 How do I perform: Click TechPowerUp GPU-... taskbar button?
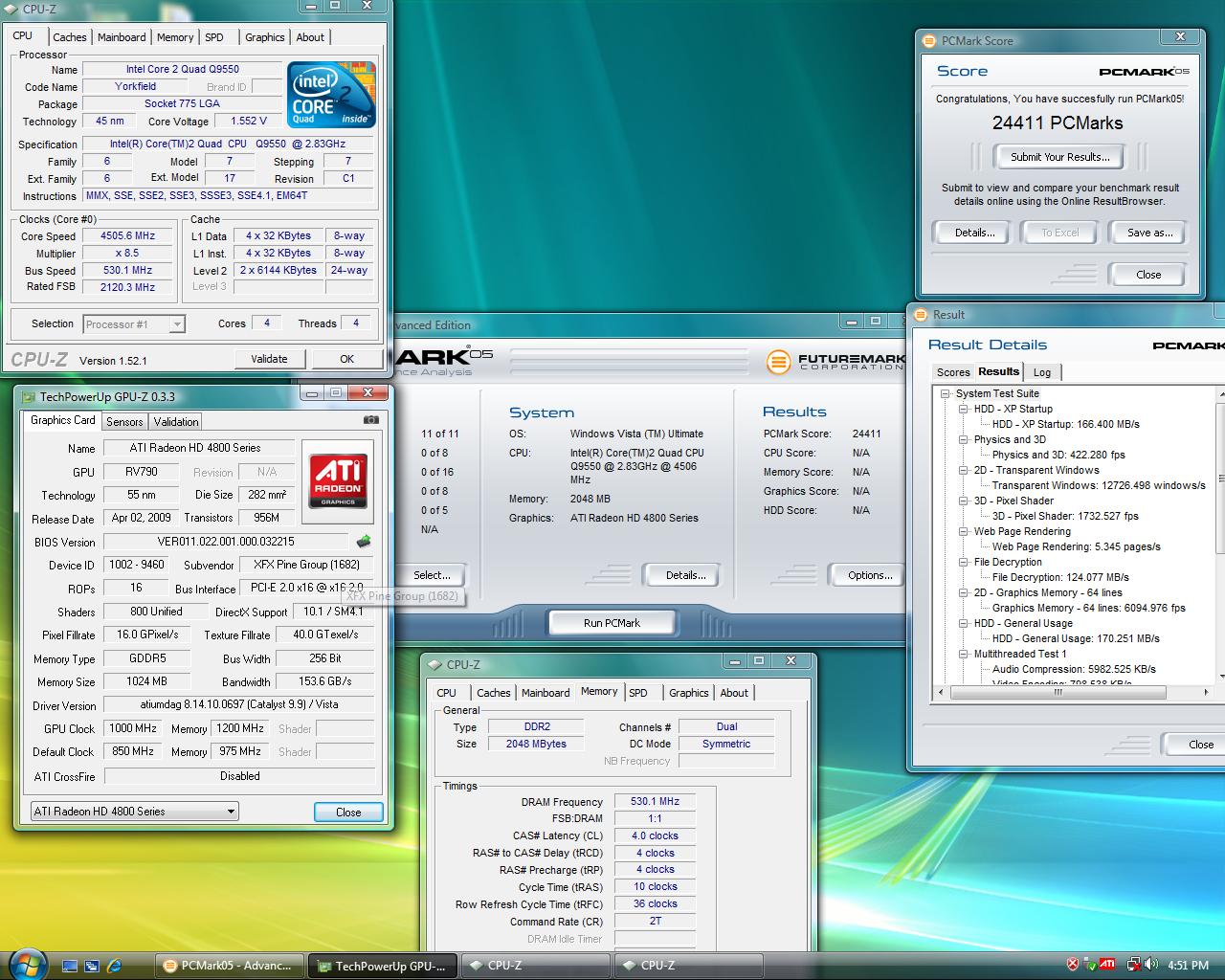(382, 966)
